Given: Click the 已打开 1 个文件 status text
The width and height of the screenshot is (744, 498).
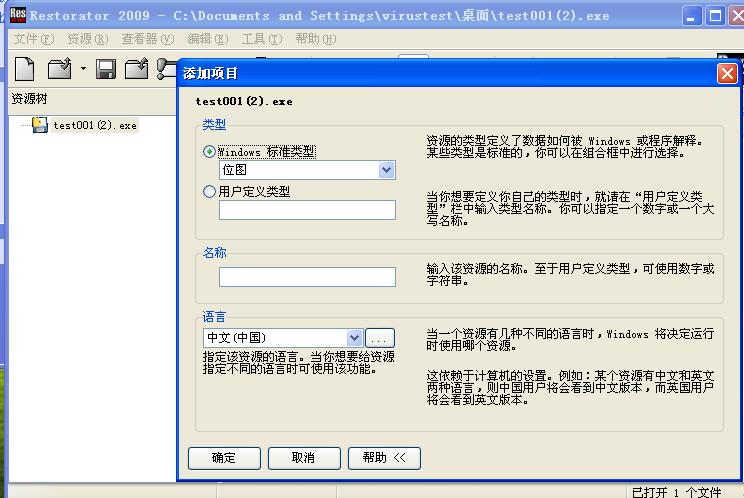Looking at the screenshot, I should [x=677, y=492].
